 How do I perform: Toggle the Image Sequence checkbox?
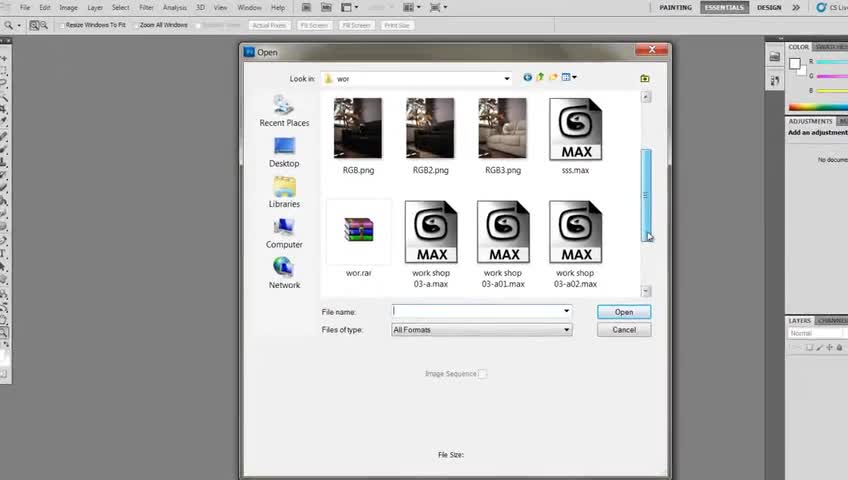pos(482,374)
